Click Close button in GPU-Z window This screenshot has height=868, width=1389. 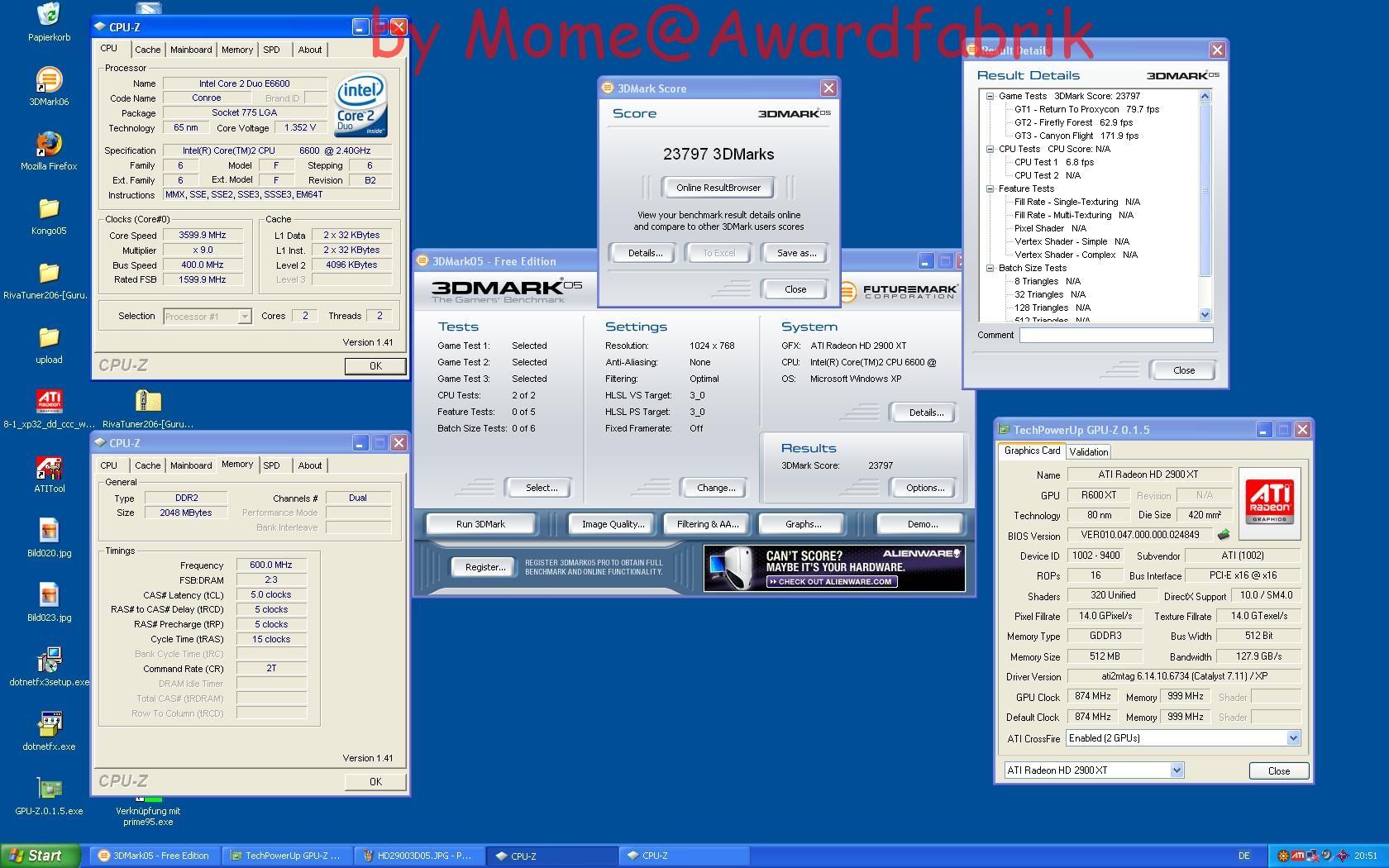tap(1278, 770)
